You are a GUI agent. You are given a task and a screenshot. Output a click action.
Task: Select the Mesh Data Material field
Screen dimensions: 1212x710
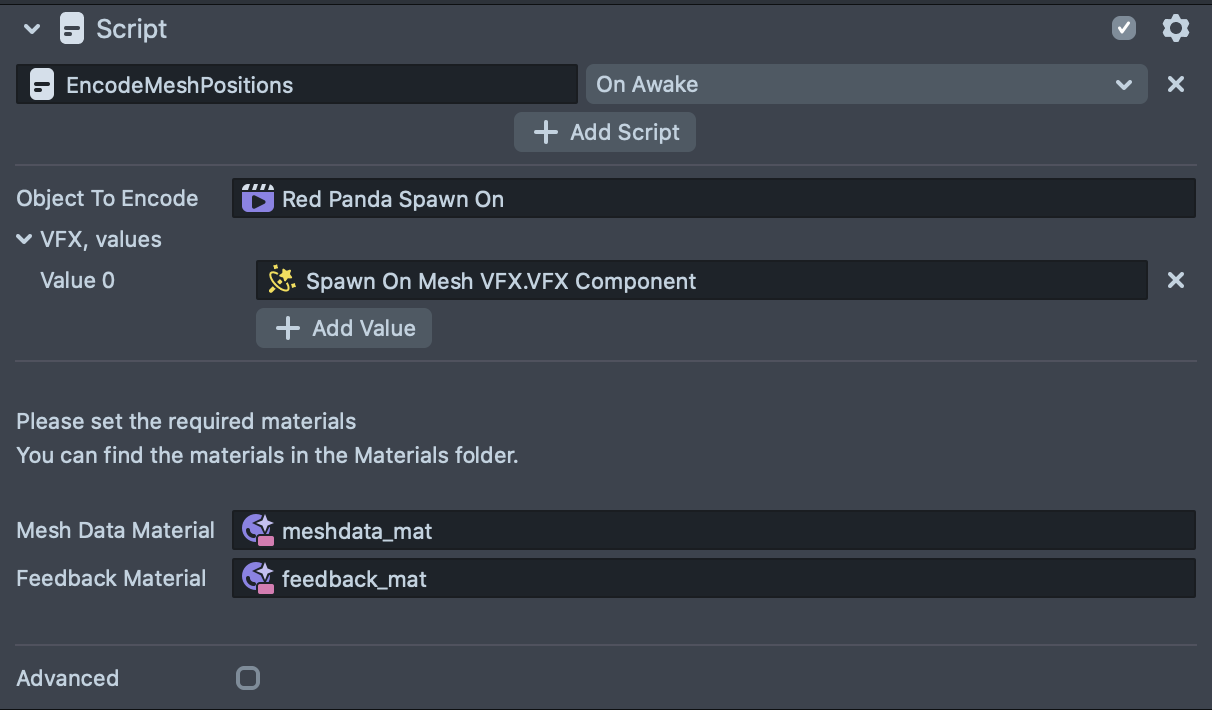tap(714, 530)
